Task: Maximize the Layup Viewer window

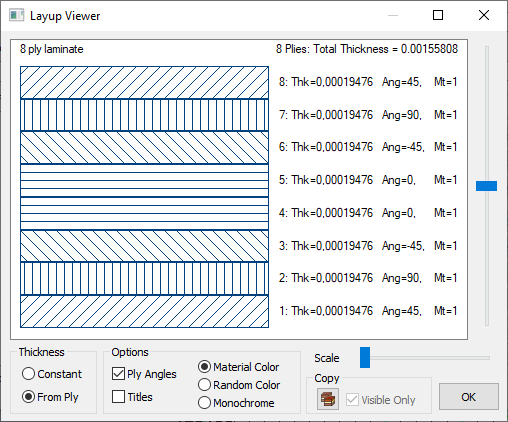Action: 438,15
